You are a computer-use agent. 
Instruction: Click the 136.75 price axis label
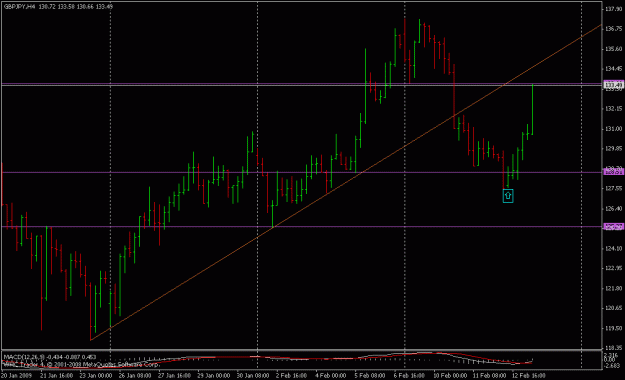[x=614, y=29]
